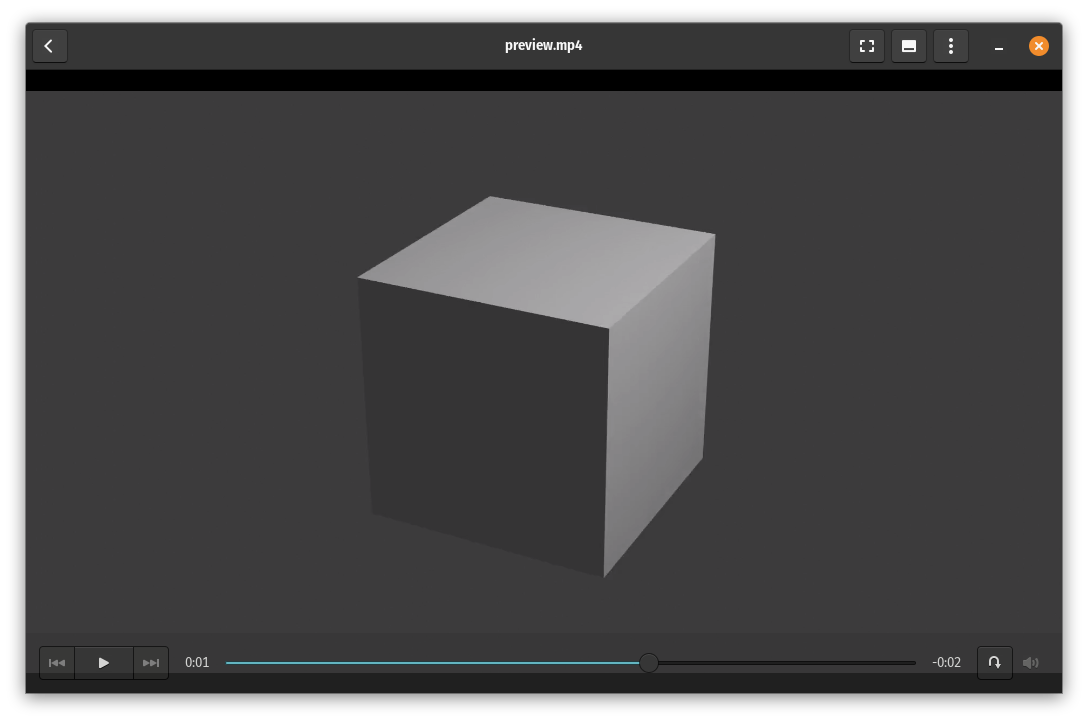Skip to the previous track
The height and width of the screenshot is (722, 1088).
57,663
